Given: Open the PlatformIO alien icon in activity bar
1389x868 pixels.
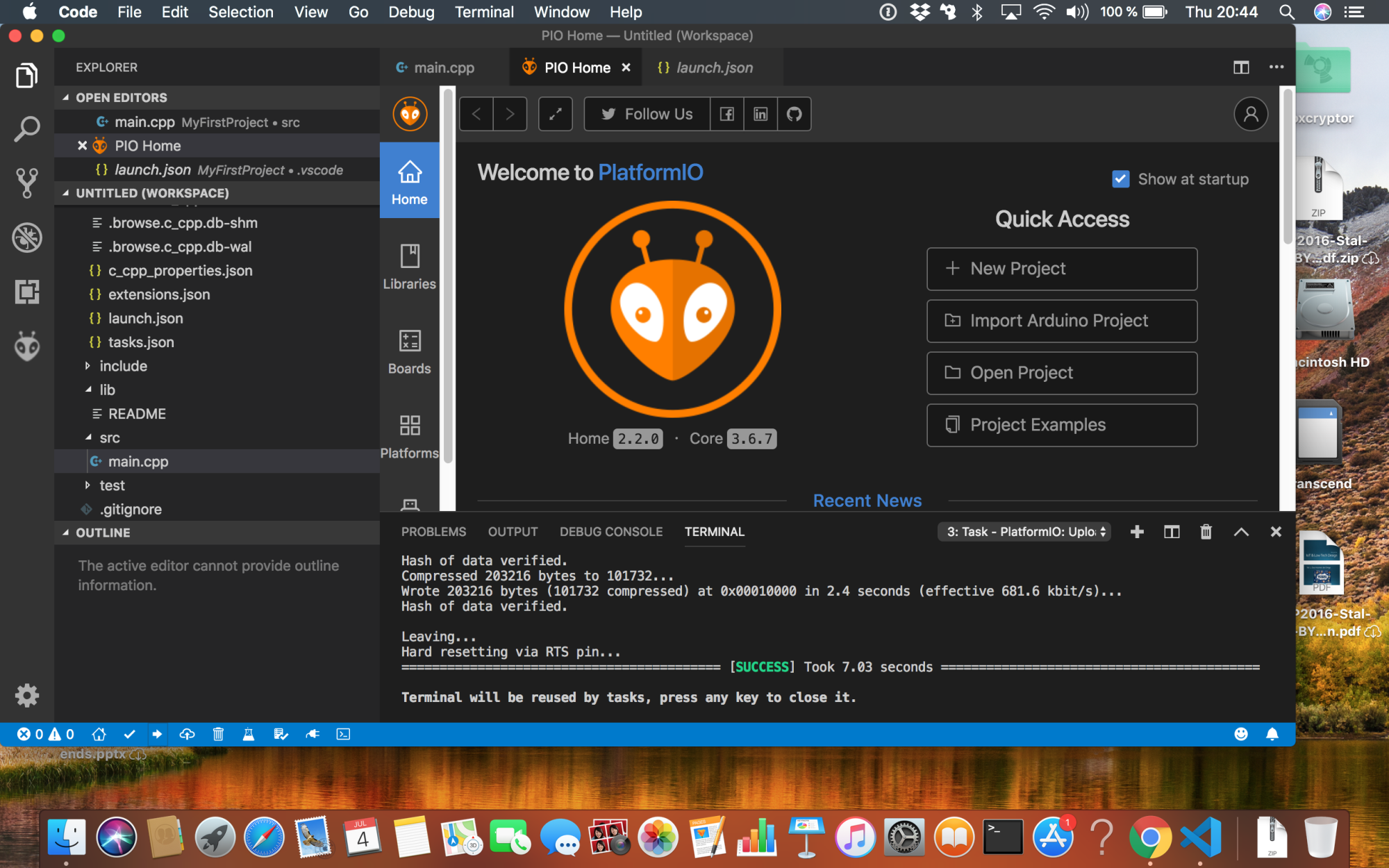Looking at the screenshot, I should pyautogui.click(x=27, y=346).
